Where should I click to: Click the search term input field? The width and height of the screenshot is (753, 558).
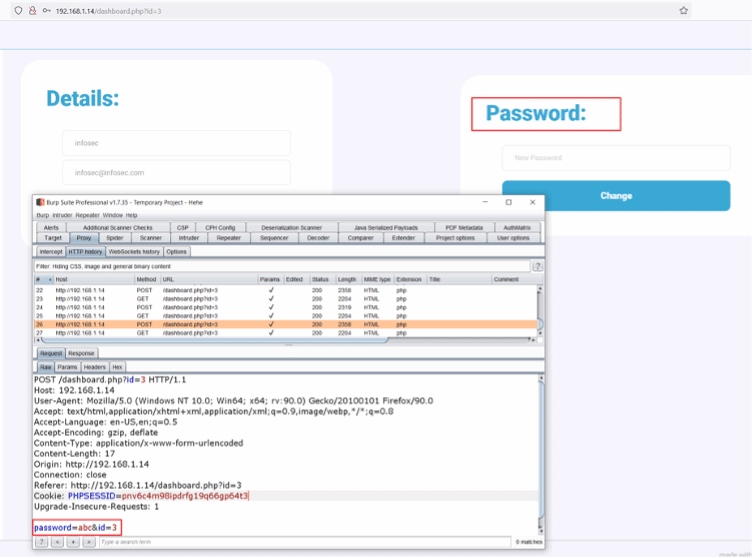[300, 541]
